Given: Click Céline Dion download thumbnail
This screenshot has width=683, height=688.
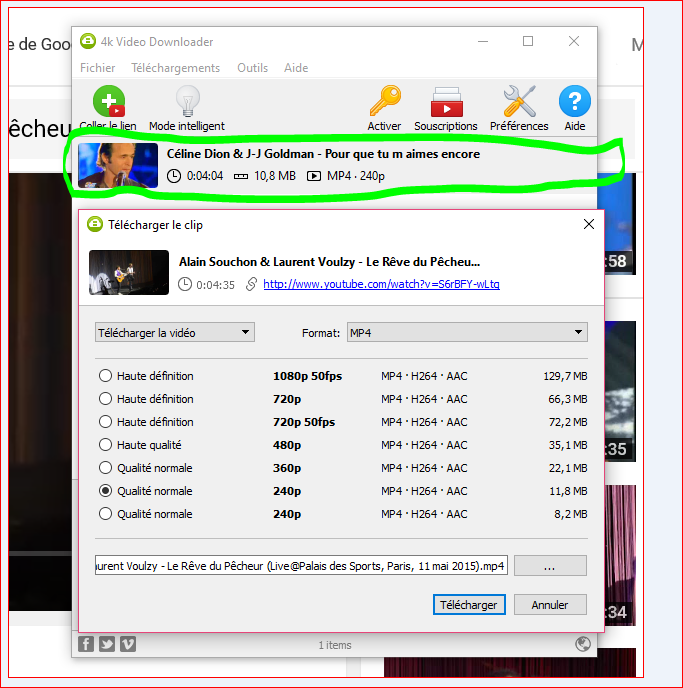Looking at the screenshot, I should coord(118,165).
